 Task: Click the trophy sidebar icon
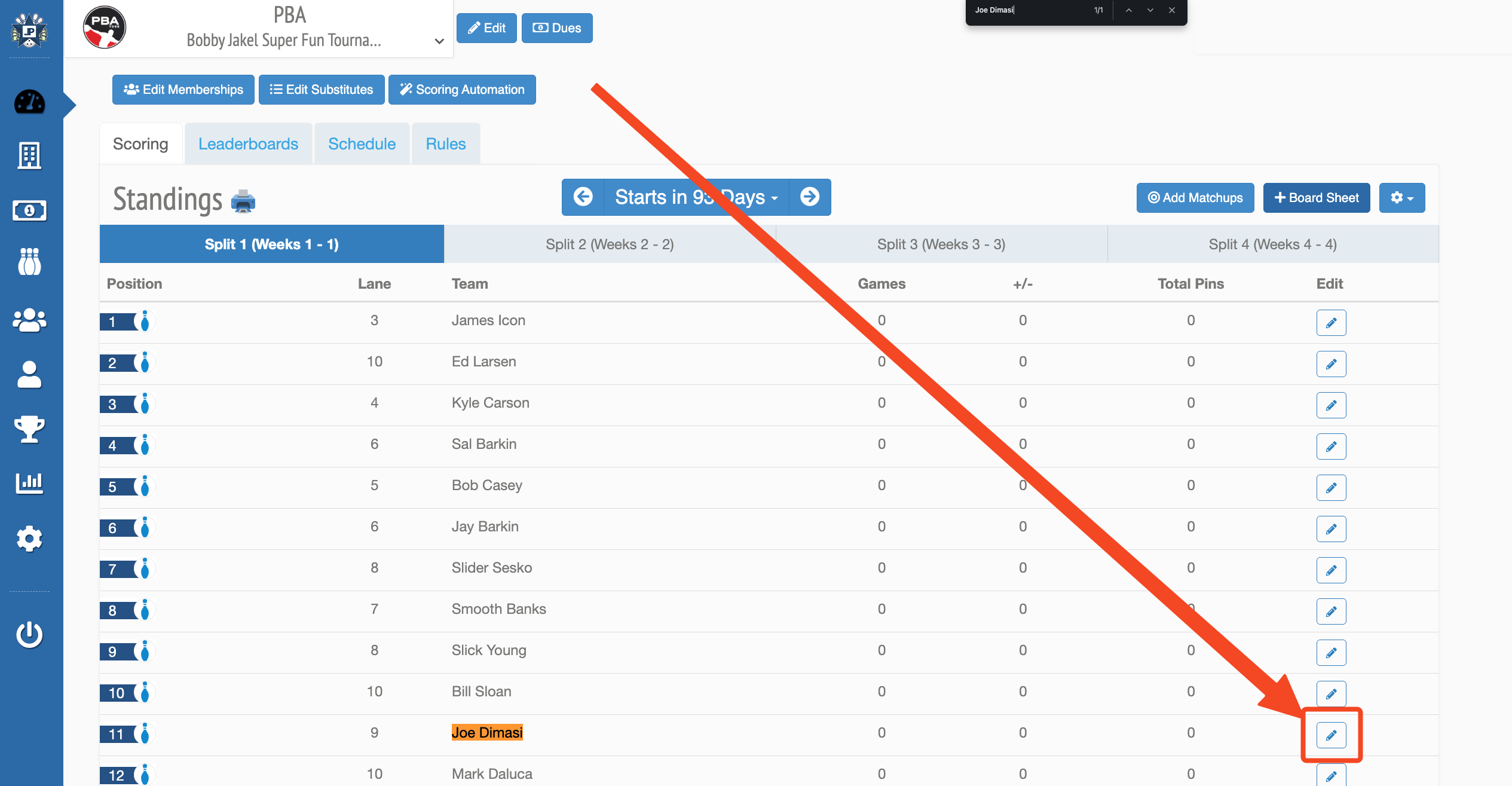pyautogui.click(x=29, y=429)
